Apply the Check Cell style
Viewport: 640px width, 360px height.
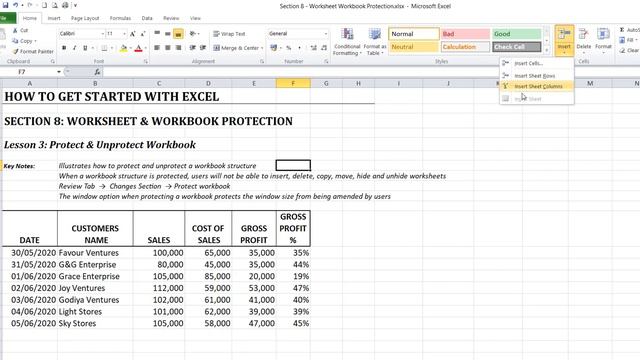[x=517, y=47]
